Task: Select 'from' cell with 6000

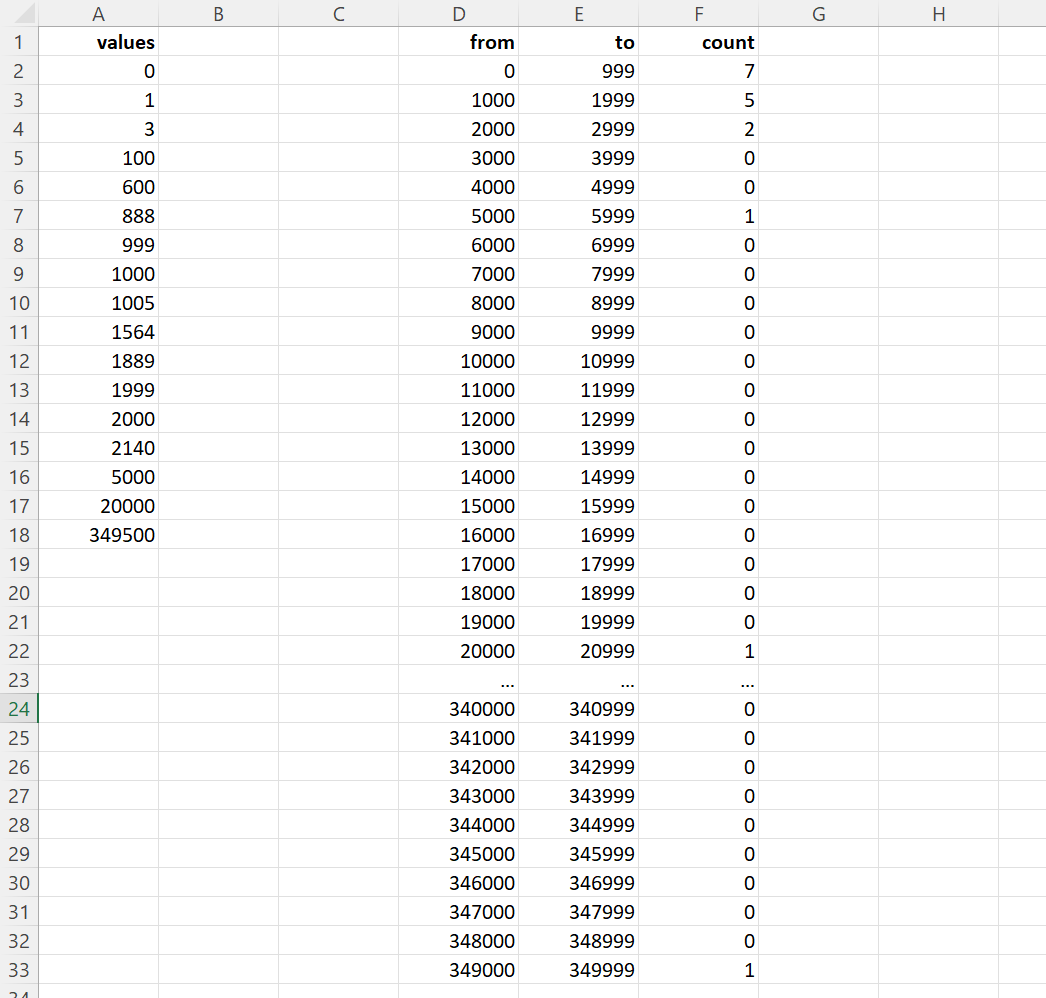Action: (x=458, y=245)
